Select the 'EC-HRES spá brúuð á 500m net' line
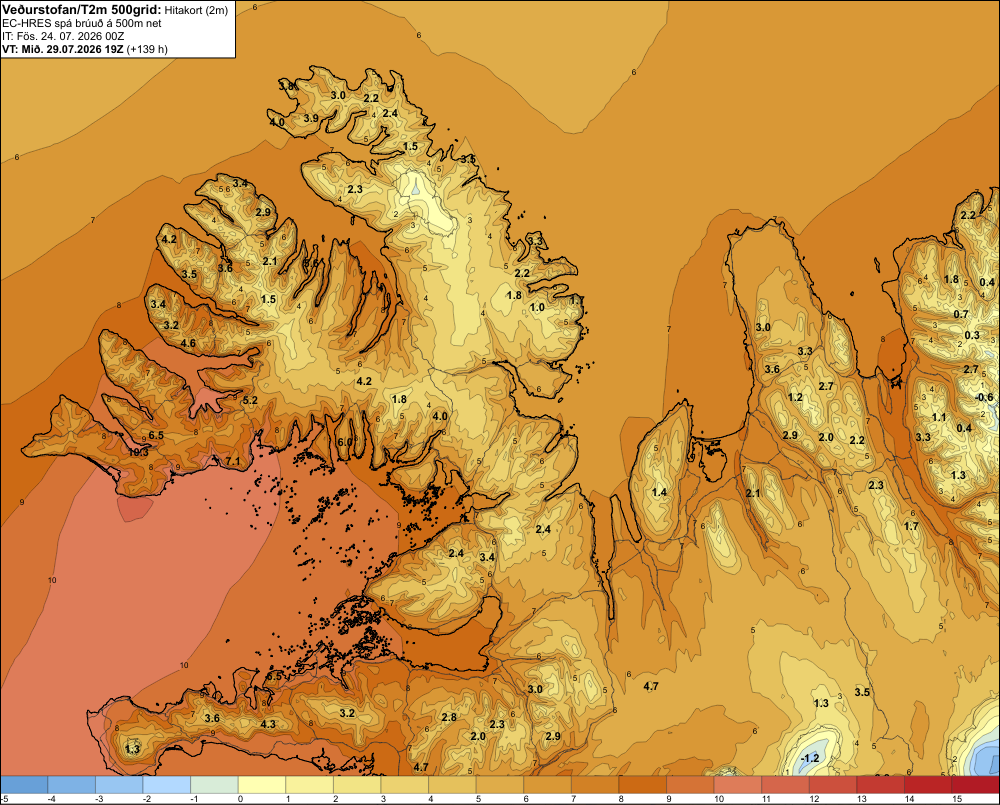The image size is (1000, 805). 82,23
